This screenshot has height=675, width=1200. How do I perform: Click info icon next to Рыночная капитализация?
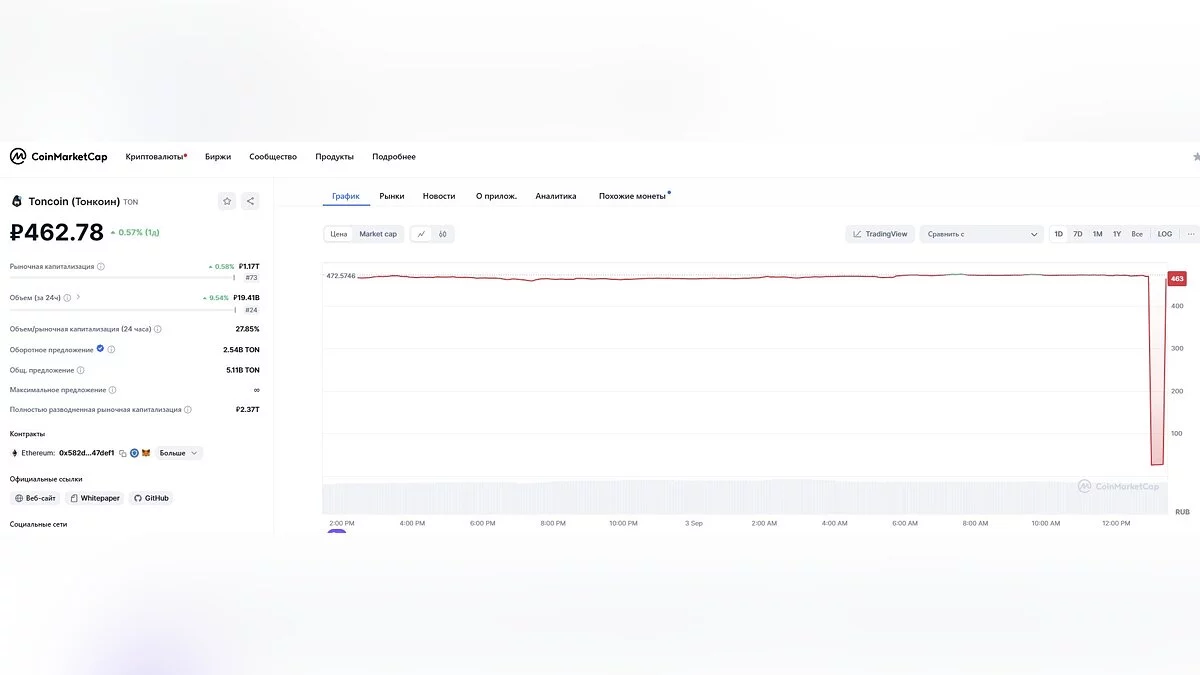point(101,267)
